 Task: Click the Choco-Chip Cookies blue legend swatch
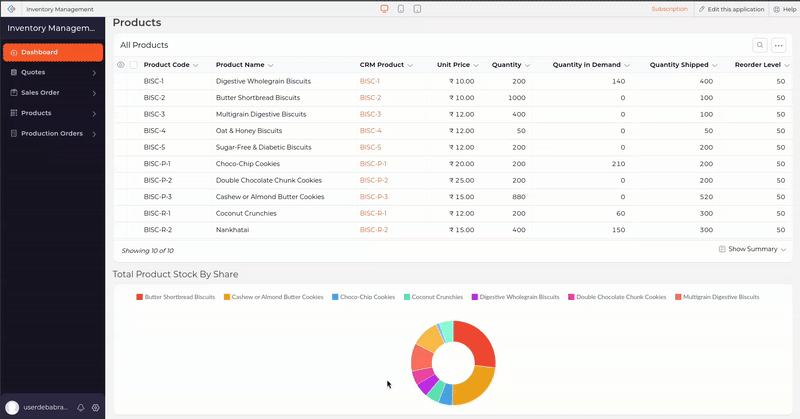pos(335,297)
